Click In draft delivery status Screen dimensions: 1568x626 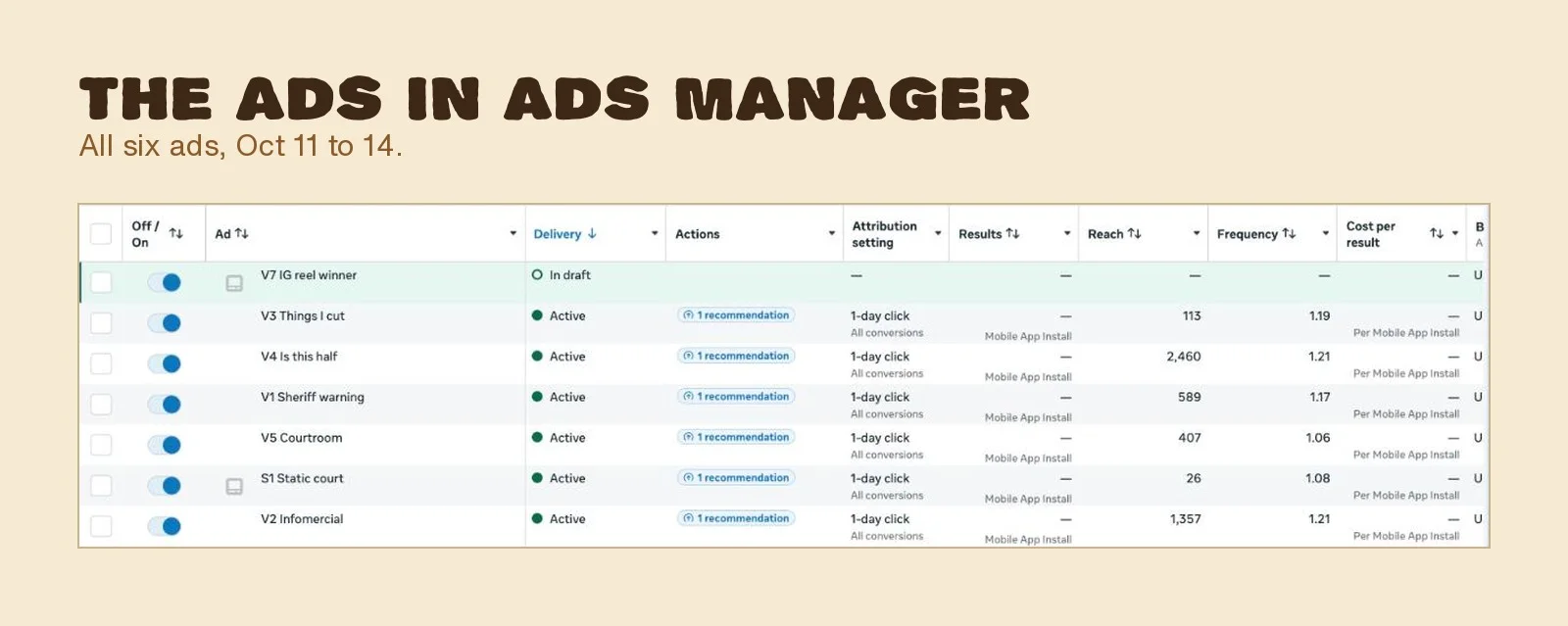570,275
